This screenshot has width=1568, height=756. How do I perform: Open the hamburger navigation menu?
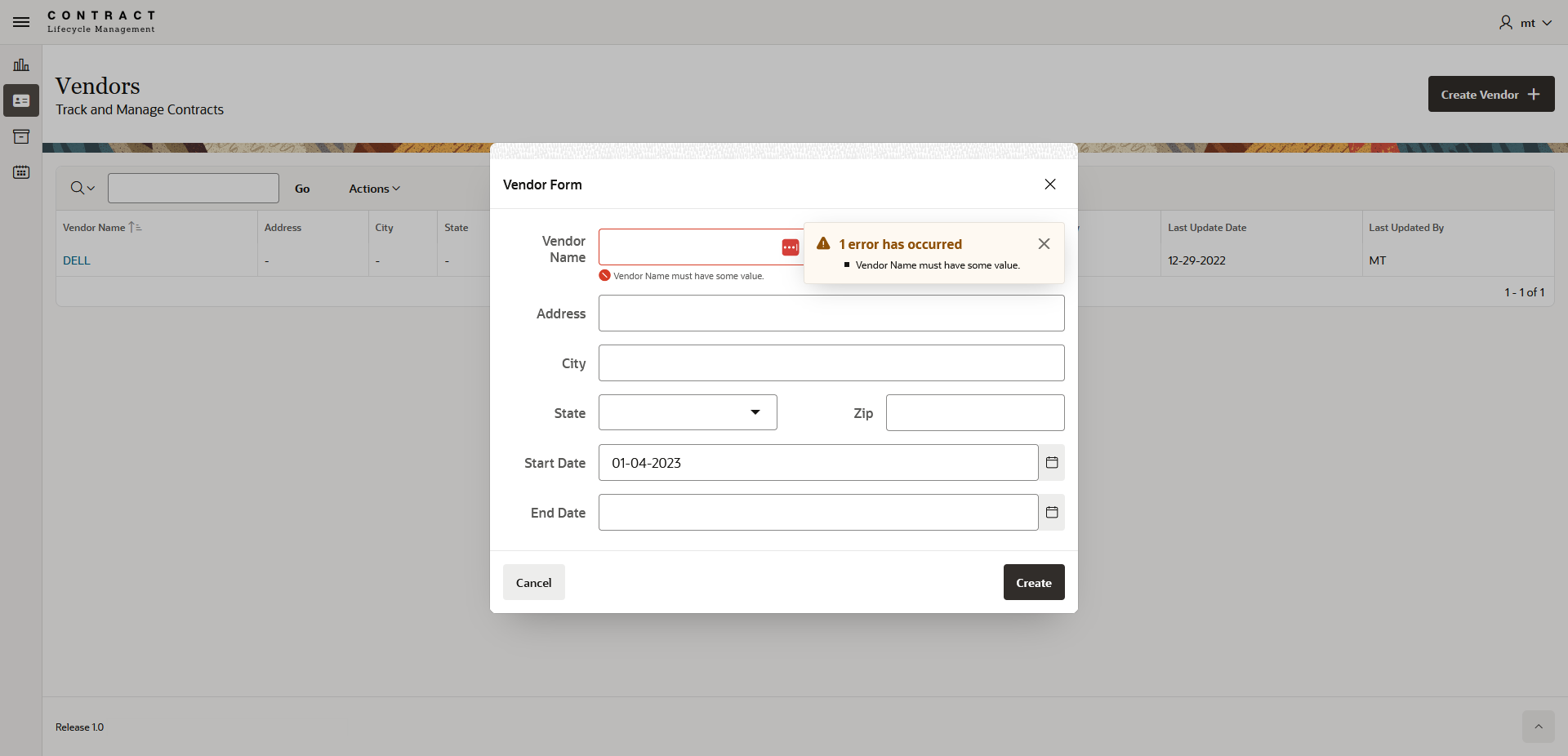tap(21, 22)
